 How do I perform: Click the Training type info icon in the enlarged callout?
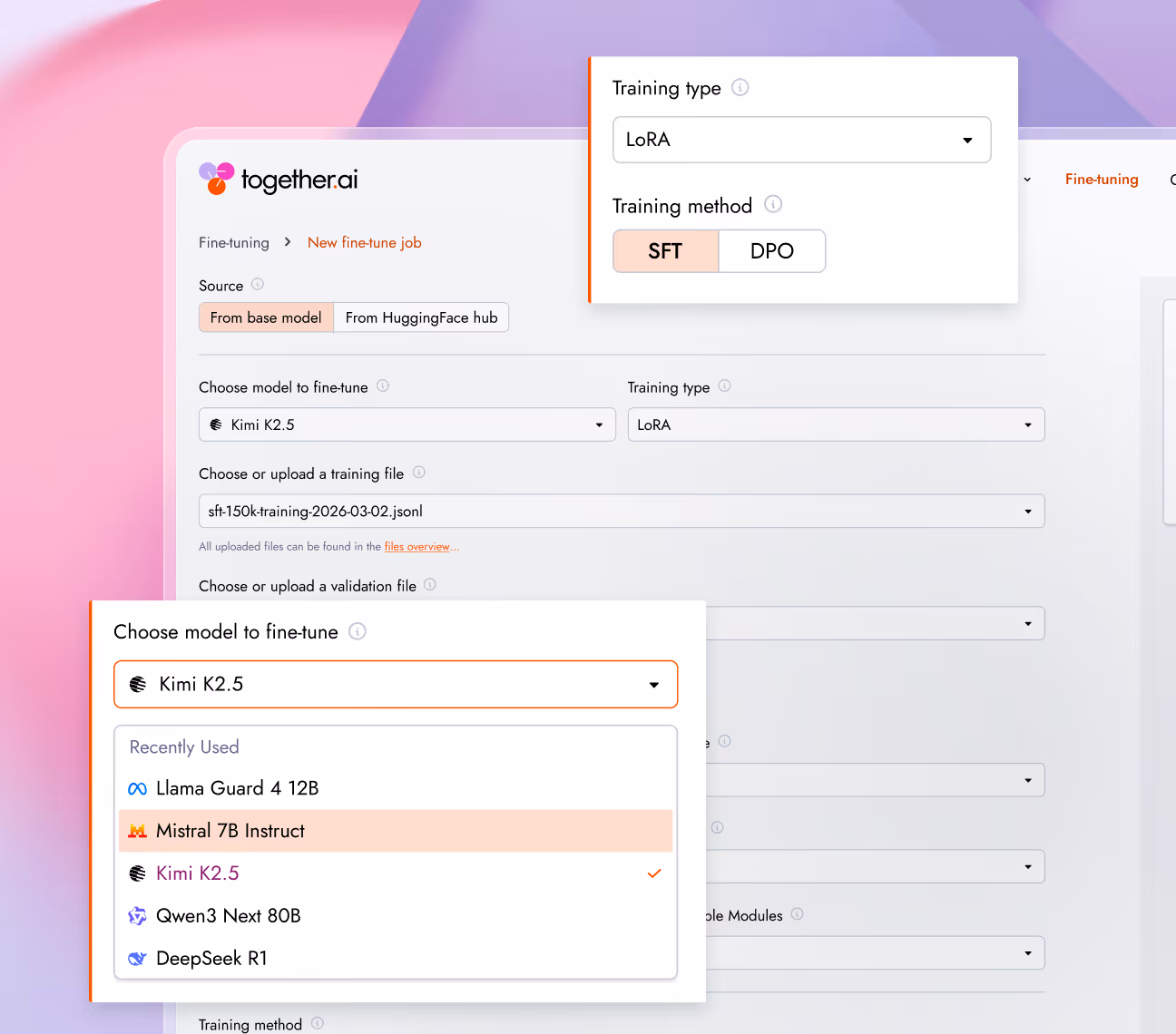click(x=740, y=87)
